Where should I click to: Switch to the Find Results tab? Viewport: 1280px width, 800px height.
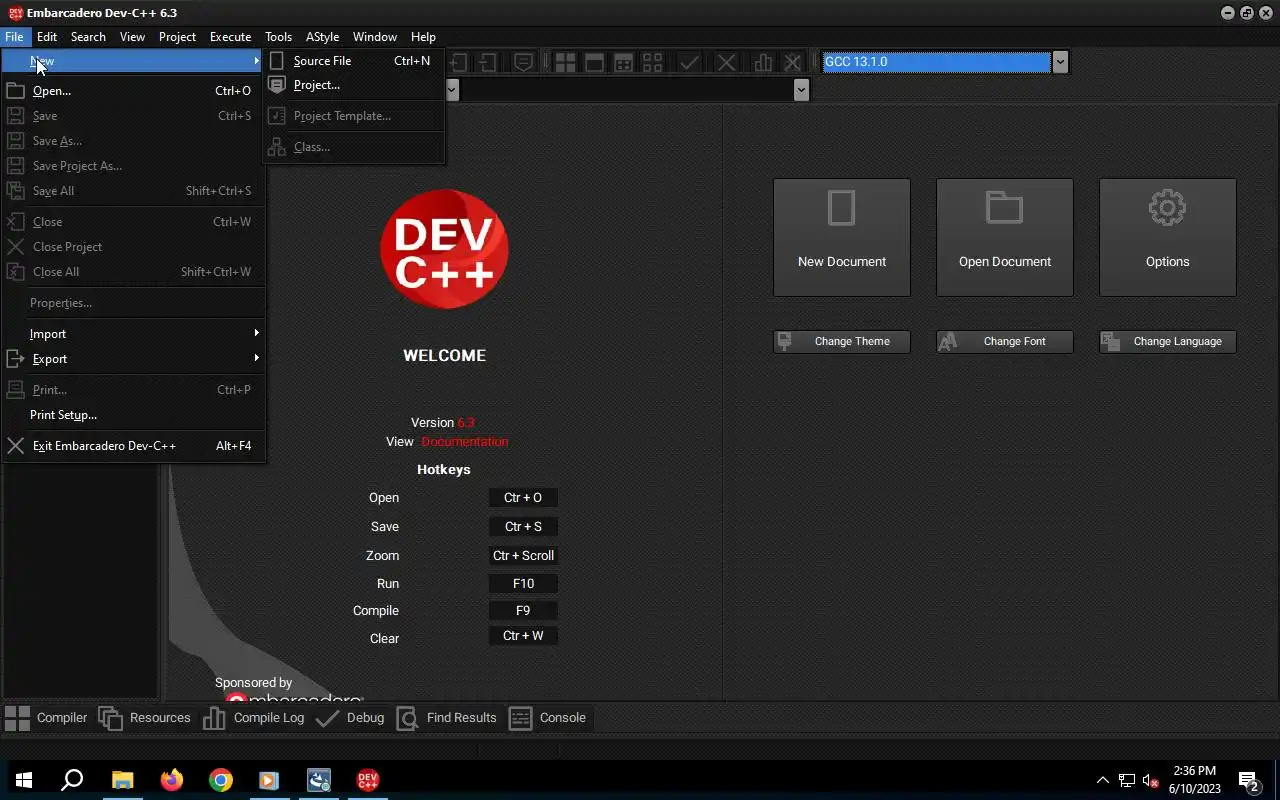click(x=446, y=717)
